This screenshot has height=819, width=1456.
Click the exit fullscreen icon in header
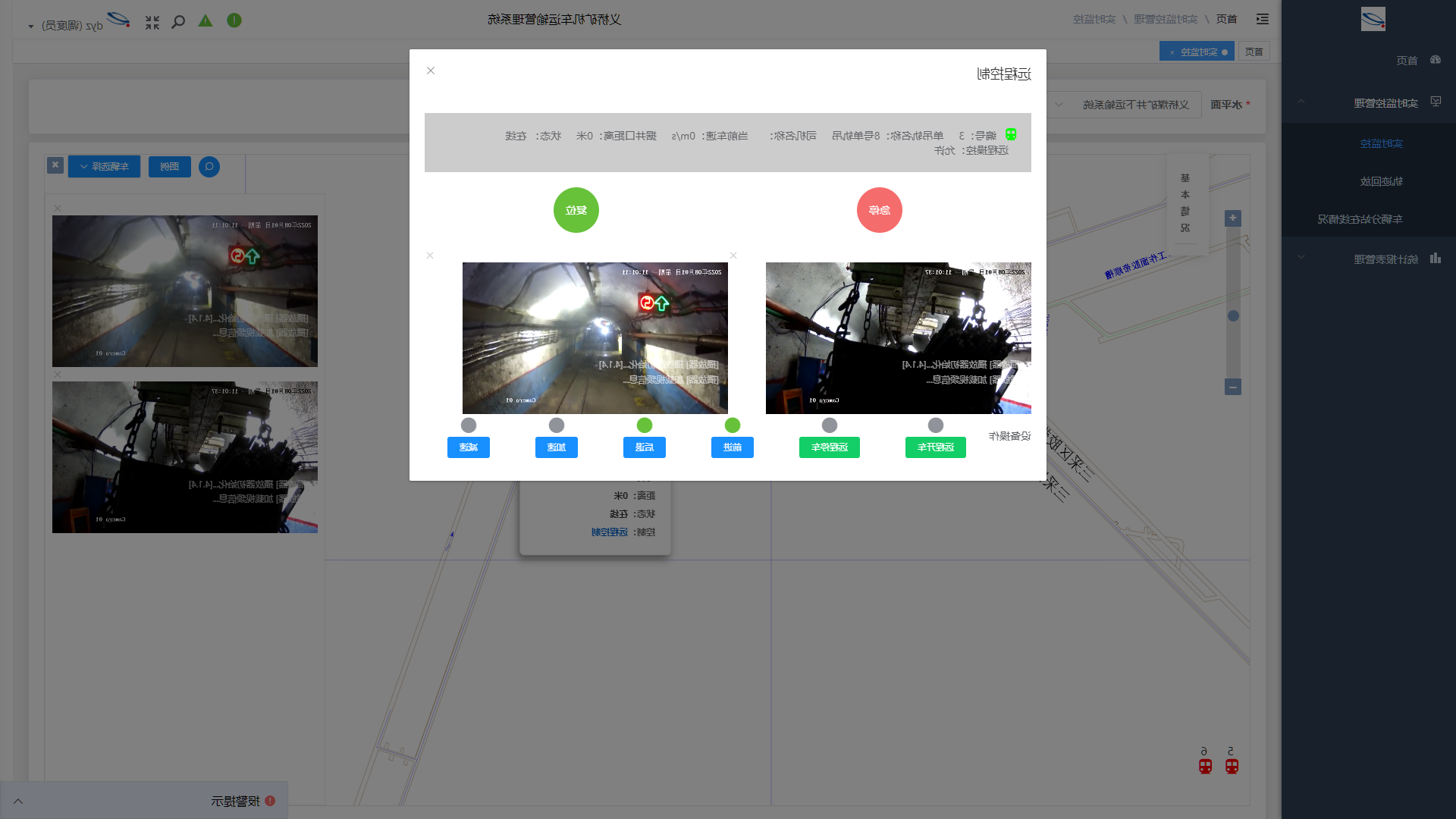tap(152, 23)
